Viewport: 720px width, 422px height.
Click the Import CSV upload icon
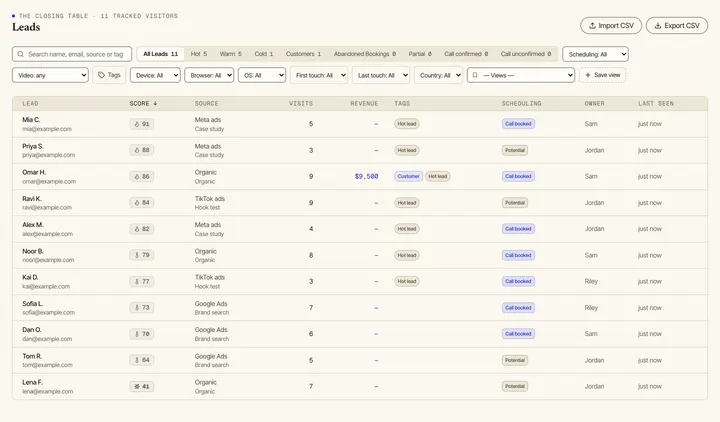(592, 26)
